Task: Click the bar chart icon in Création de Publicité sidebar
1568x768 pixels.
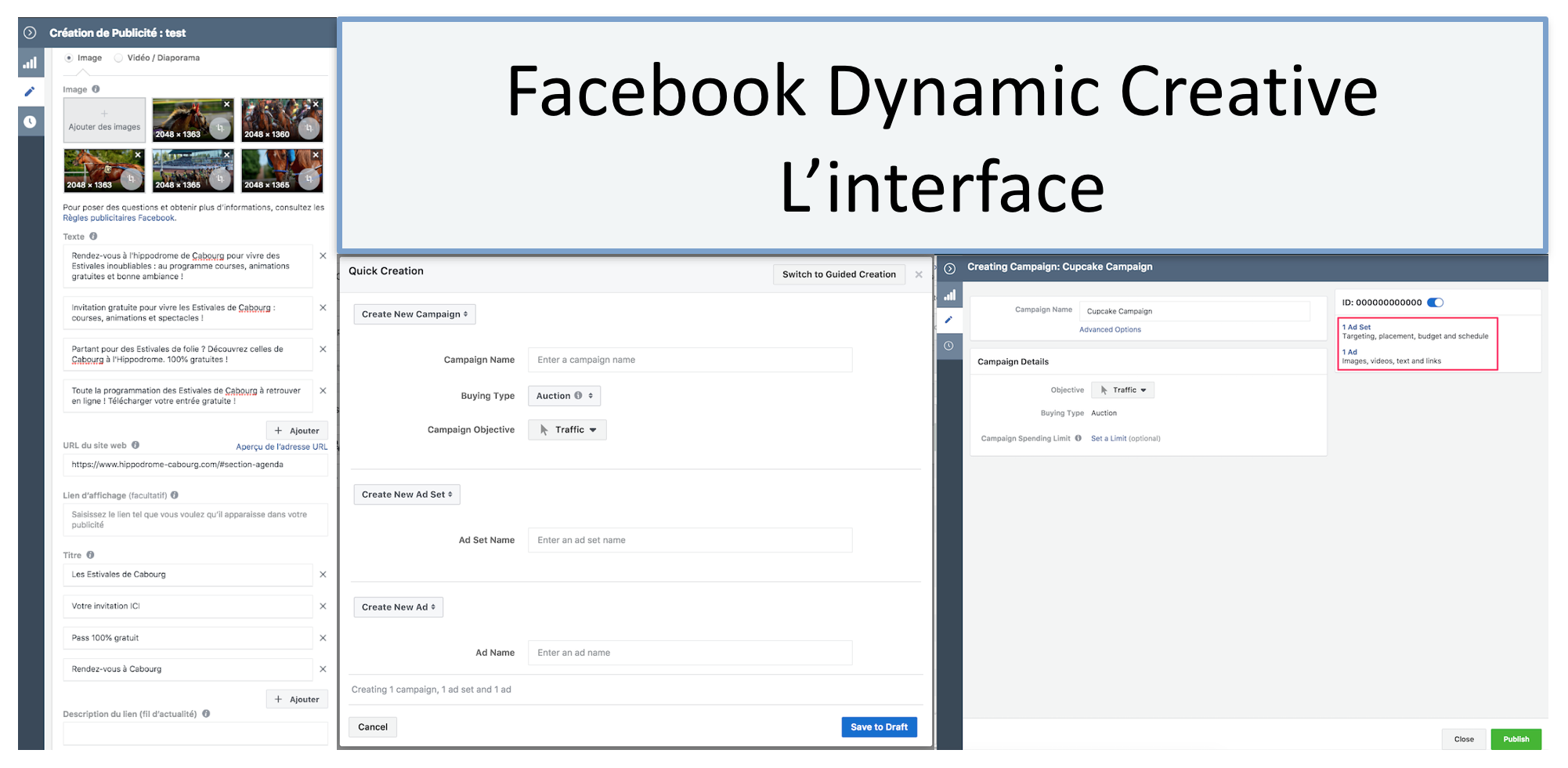Action: tap(30, 63)
